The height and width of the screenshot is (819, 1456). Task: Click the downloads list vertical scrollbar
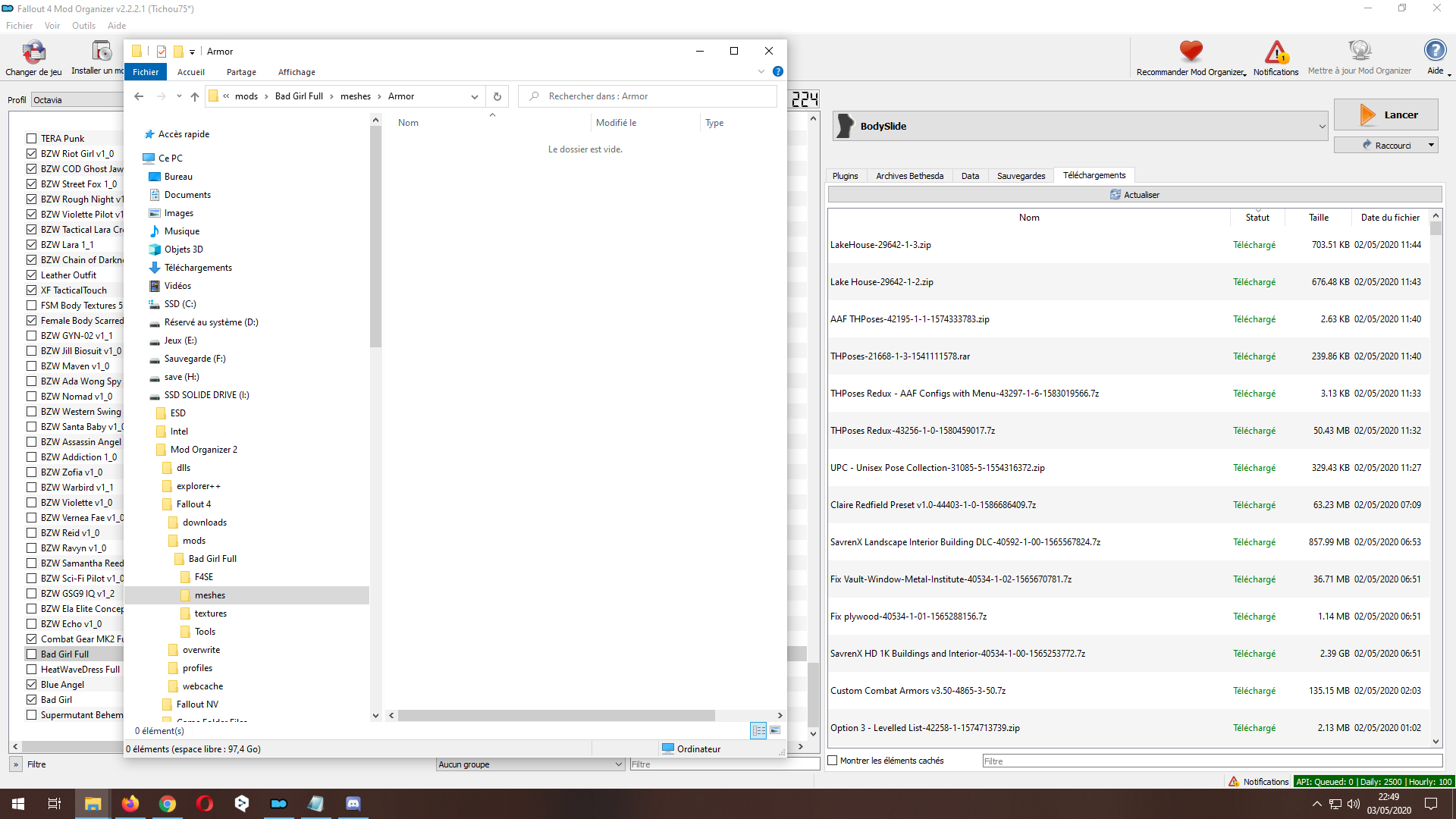tap(1436, 227)
